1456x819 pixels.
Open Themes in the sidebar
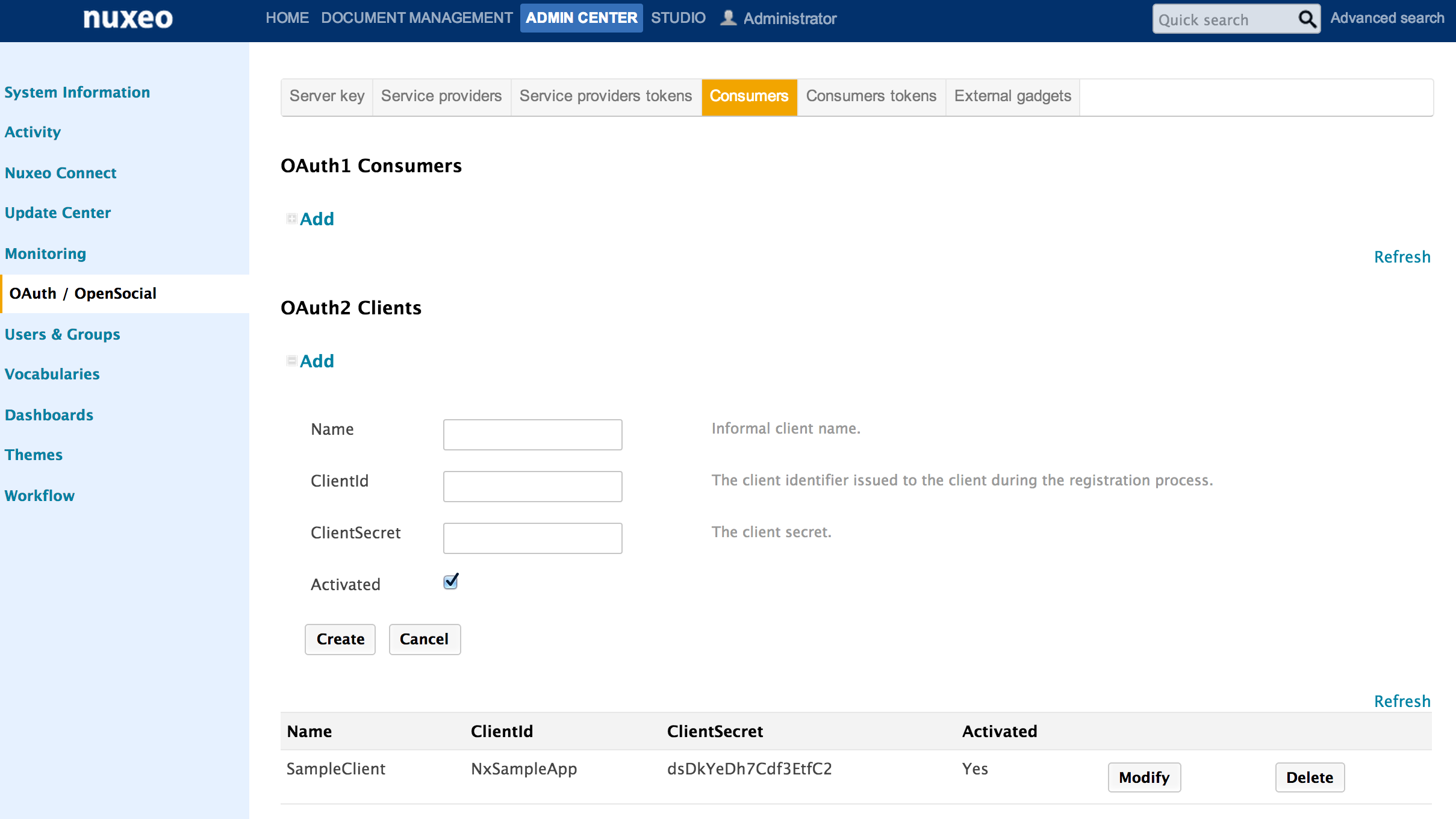tap(34, 455)
